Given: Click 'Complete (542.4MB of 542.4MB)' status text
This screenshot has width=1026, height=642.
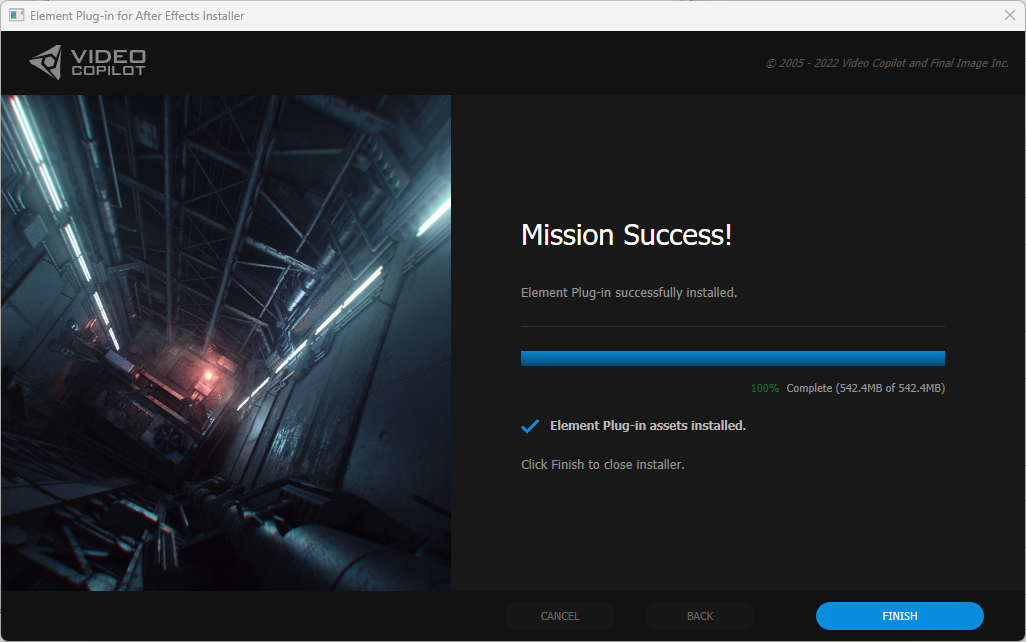Looking at the screenshot, I should [866, 388].
